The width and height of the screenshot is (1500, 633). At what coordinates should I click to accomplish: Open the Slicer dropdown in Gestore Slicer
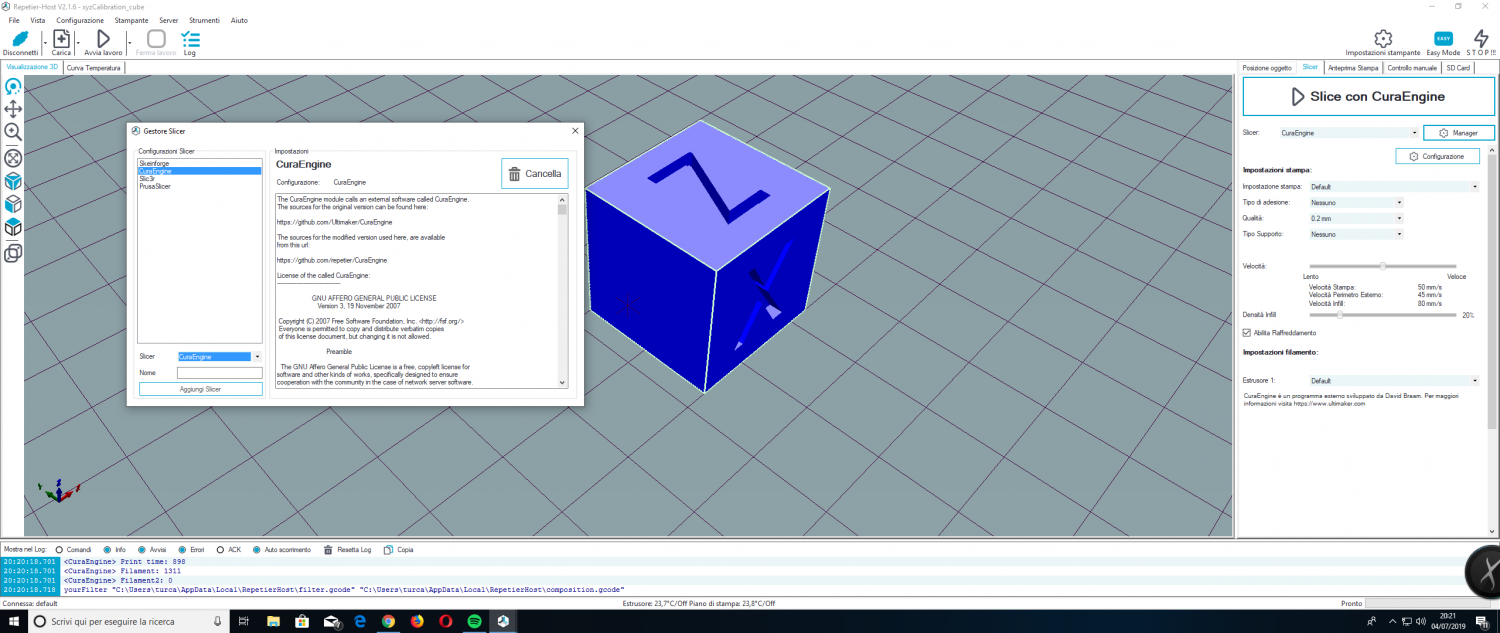[x=219, y=356]
